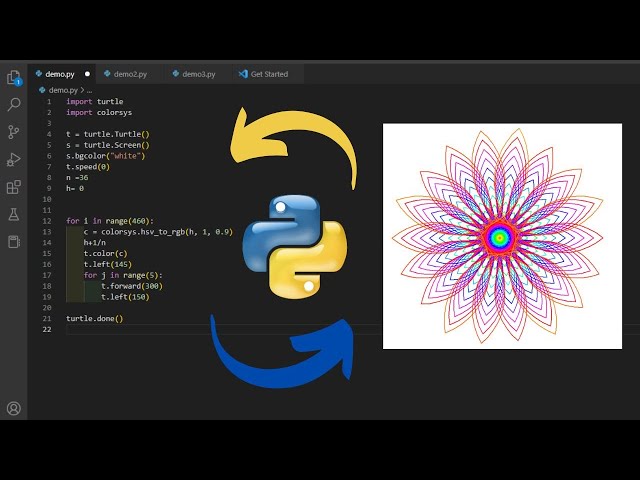
Task: Switch to the demo3.py tab
Action: pos(199,74)
